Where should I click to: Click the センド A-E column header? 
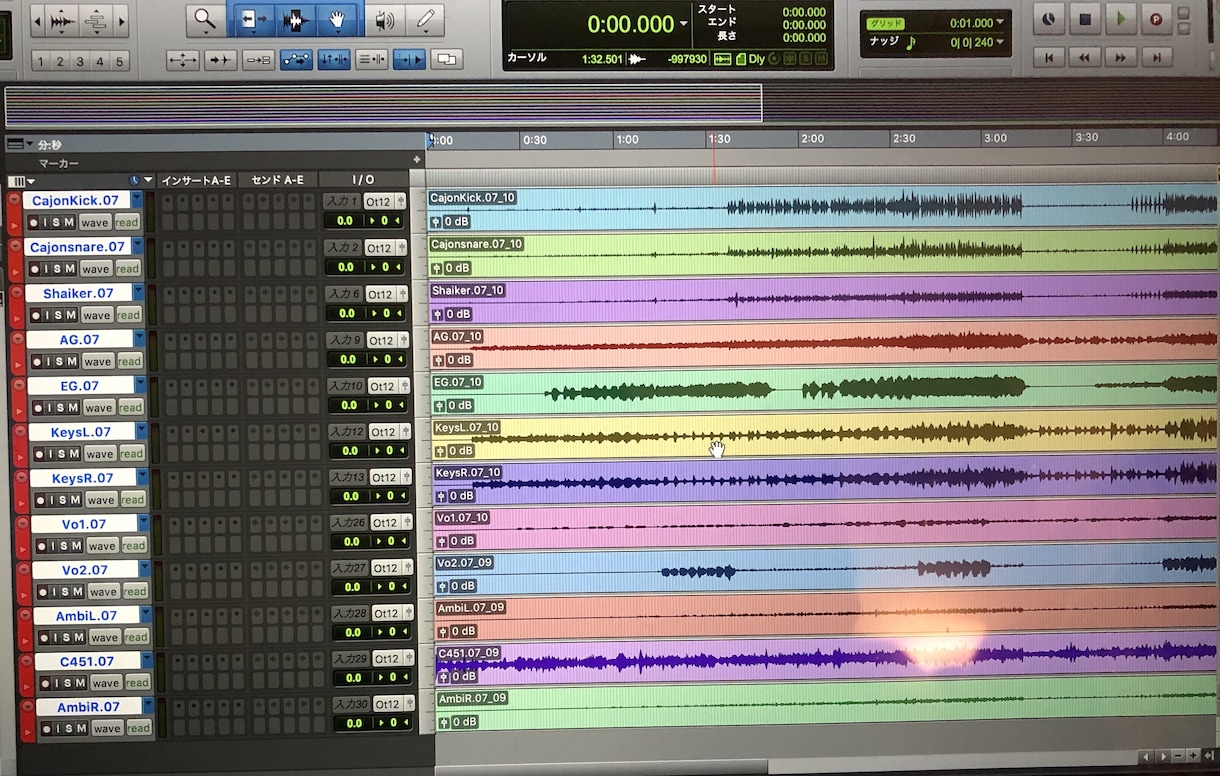coord(277,180)
